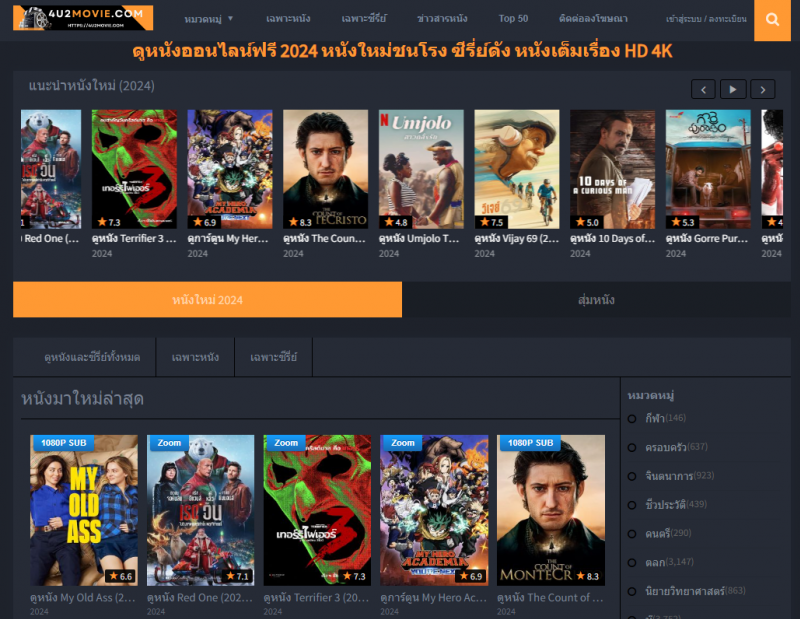800x619 pixels.
Task: Open the 4U2MOVIE.COM logo home link
Action: click(83, 18)
